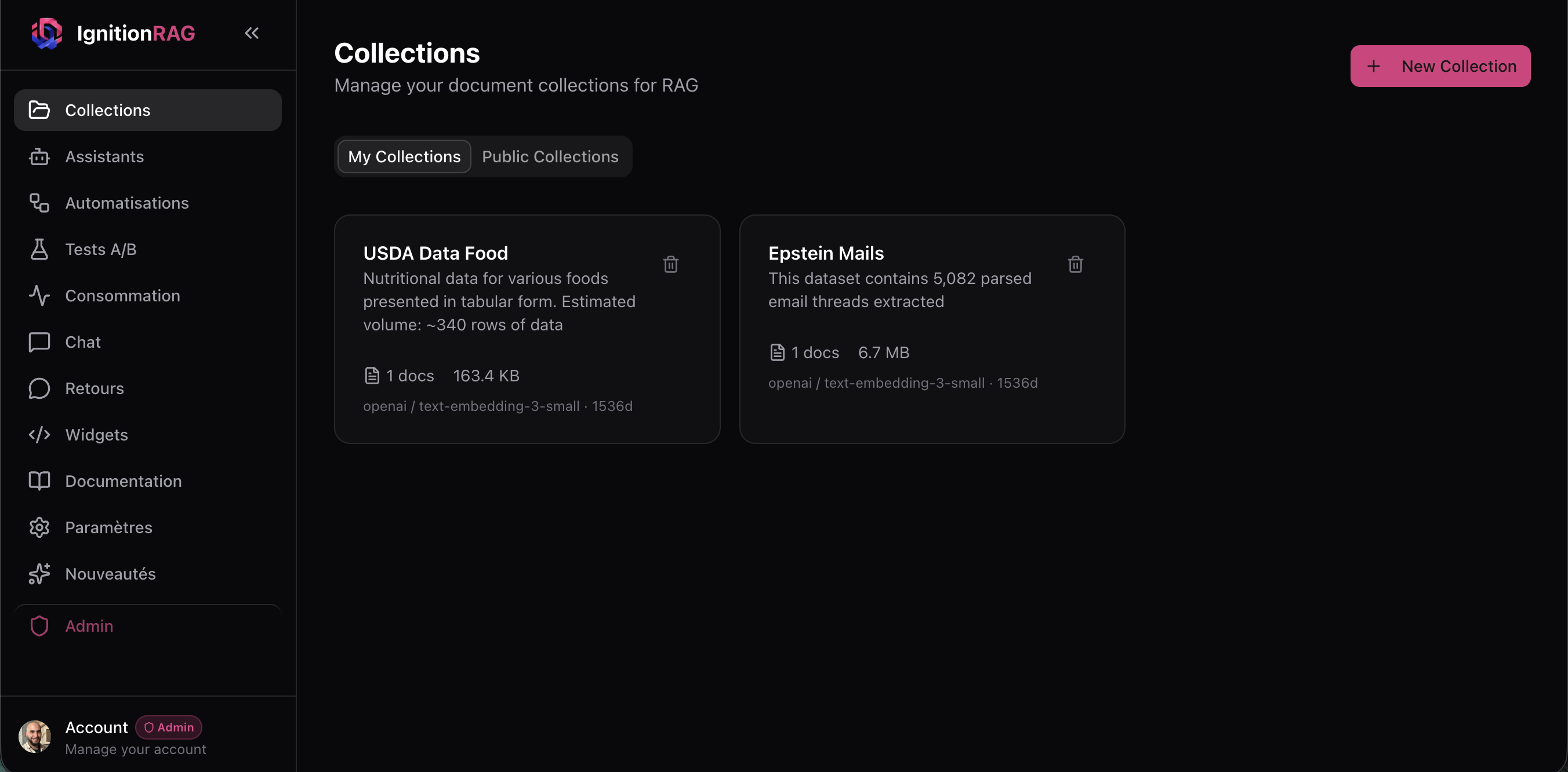Open Paramètres settings
The height and width of the screenshot is (772, 1568).
tap(108, 527)
